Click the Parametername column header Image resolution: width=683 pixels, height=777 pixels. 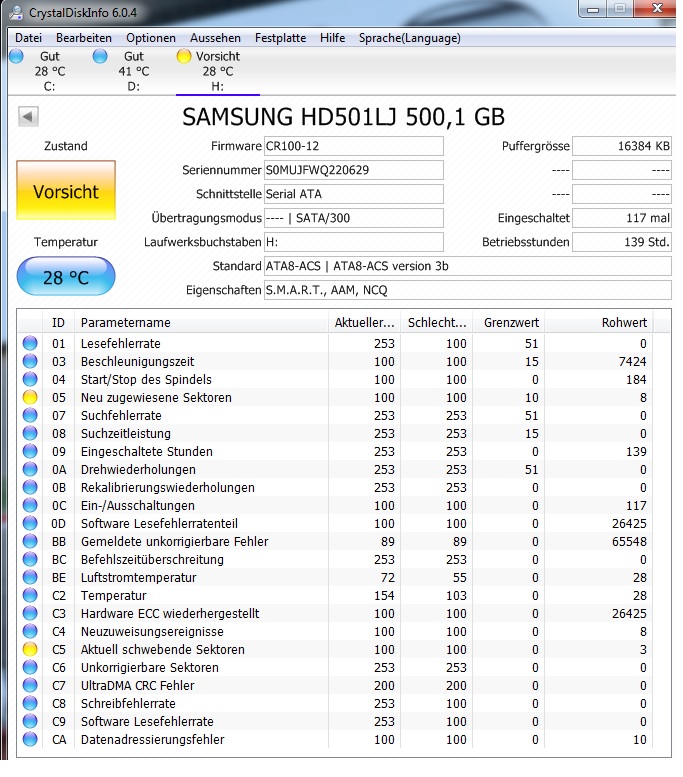coord(201,323)
